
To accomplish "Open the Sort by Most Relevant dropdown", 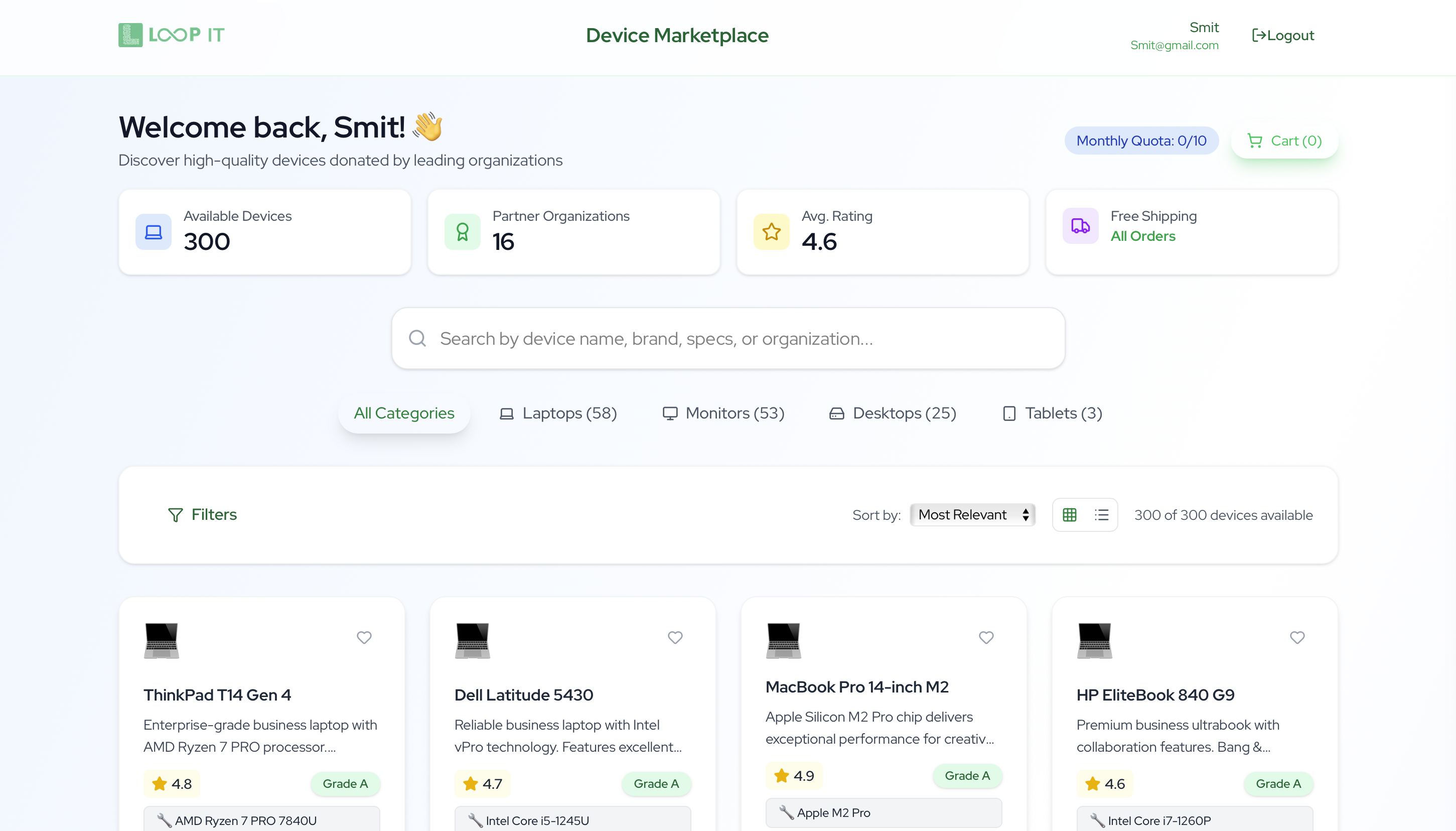I will click(x=972, y=515).
